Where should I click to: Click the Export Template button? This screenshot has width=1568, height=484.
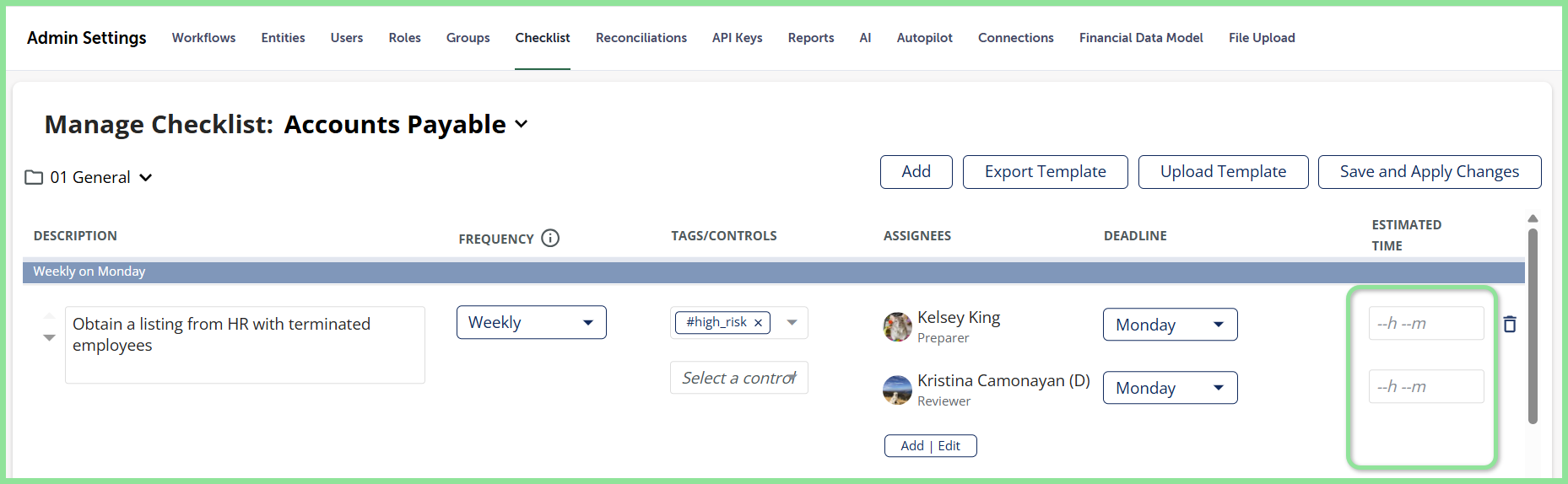coord(1045,172)
